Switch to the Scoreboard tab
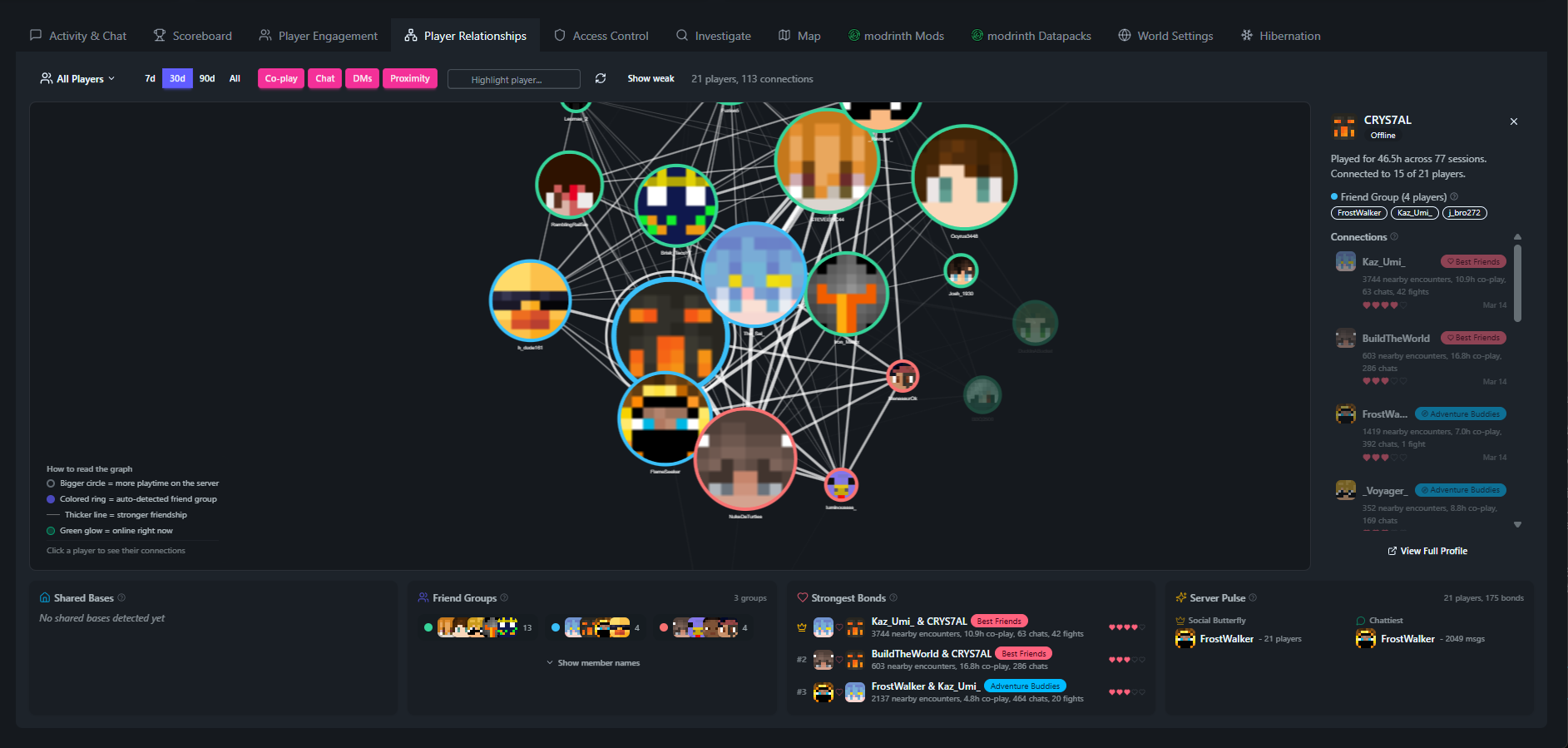This screenshot has height=748, width=1568. click(x=192, y=36)
